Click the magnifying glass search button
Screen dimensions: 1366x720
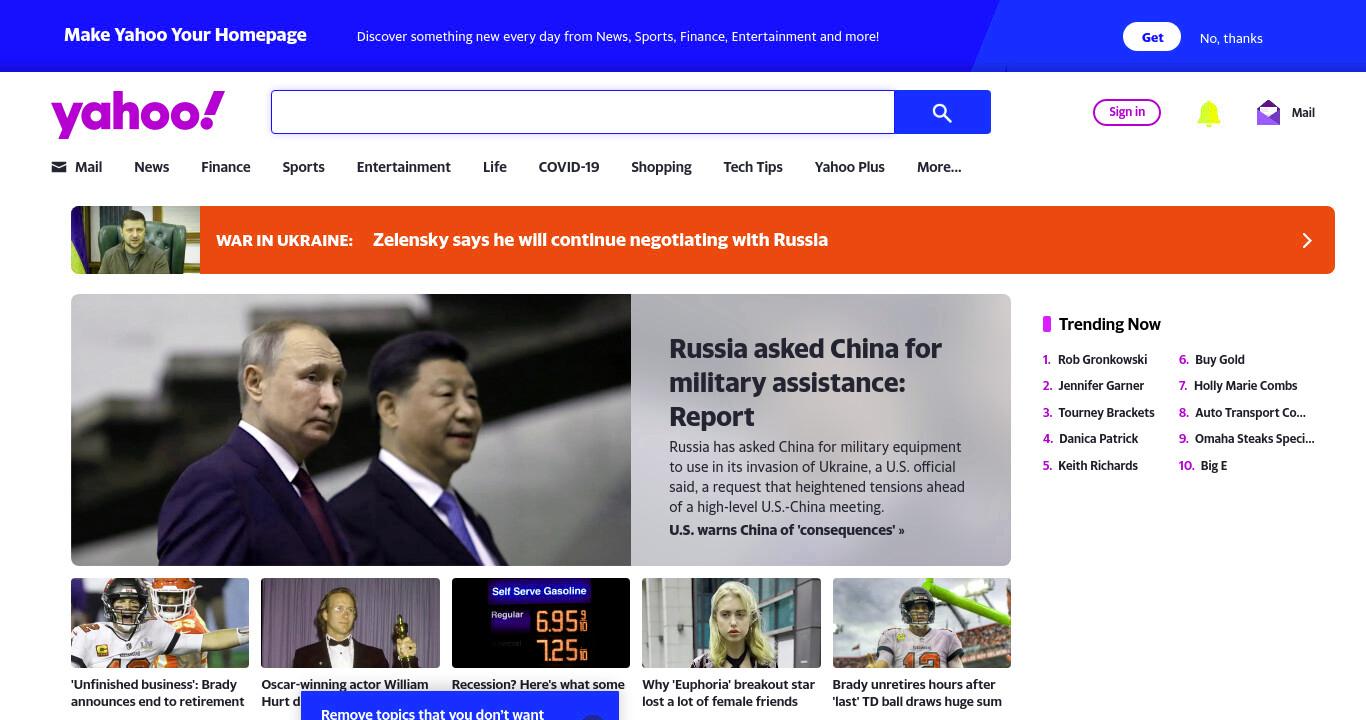(942, 112)
